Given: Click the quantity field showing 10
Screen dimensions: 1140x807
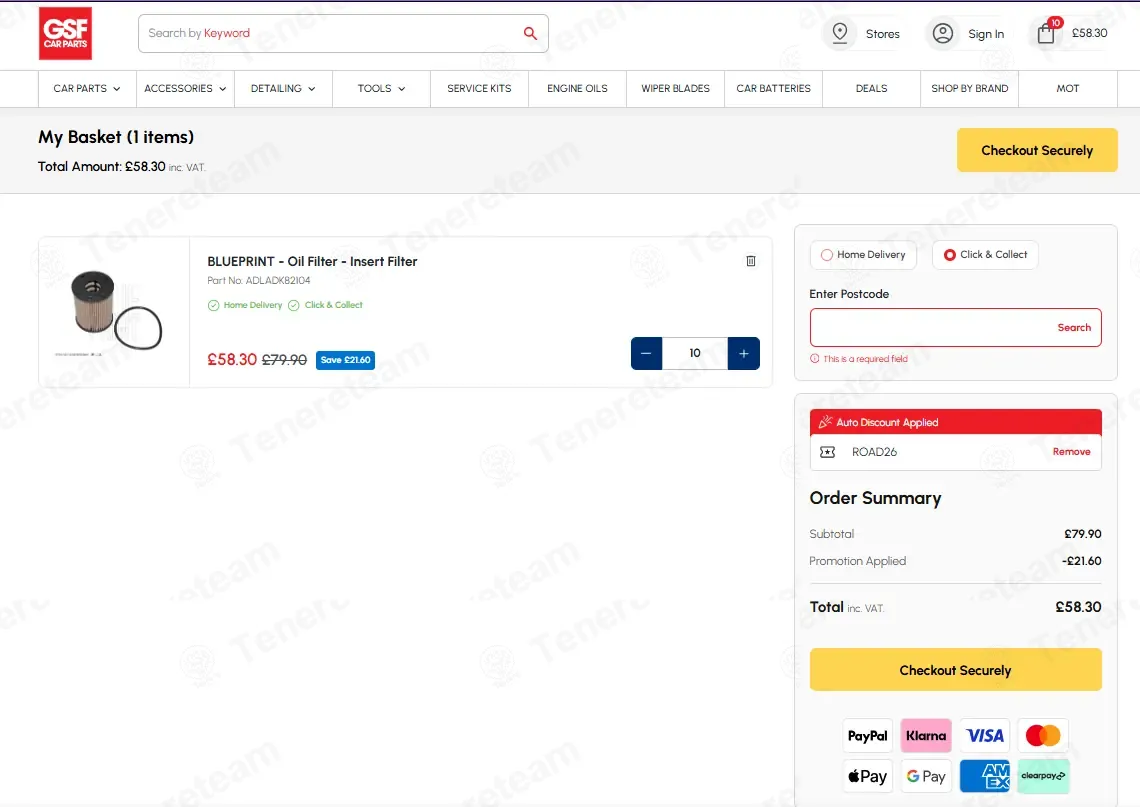Looking at the screenshot, I should 695,353.
